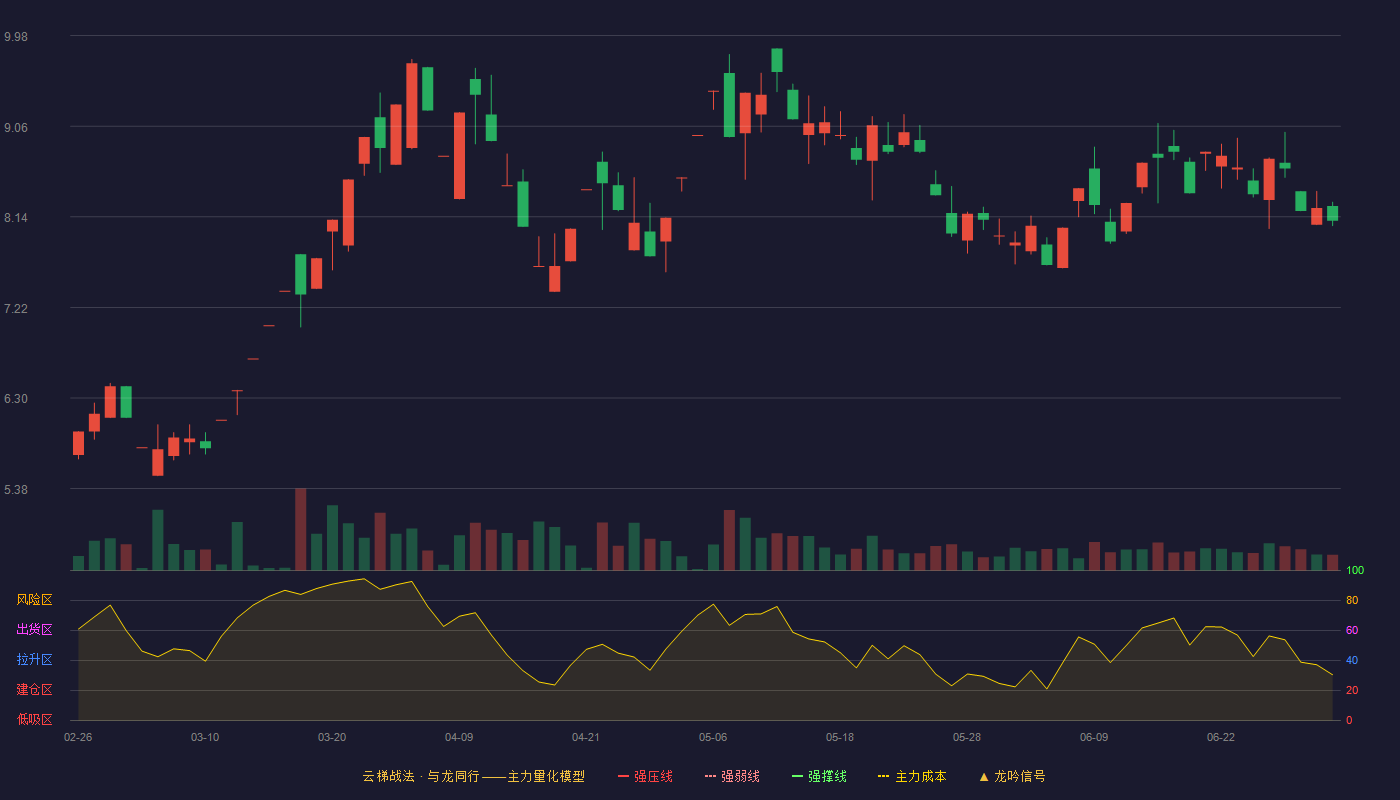
Task: Select the 建仓区 zone label
Action: [35, 690]
